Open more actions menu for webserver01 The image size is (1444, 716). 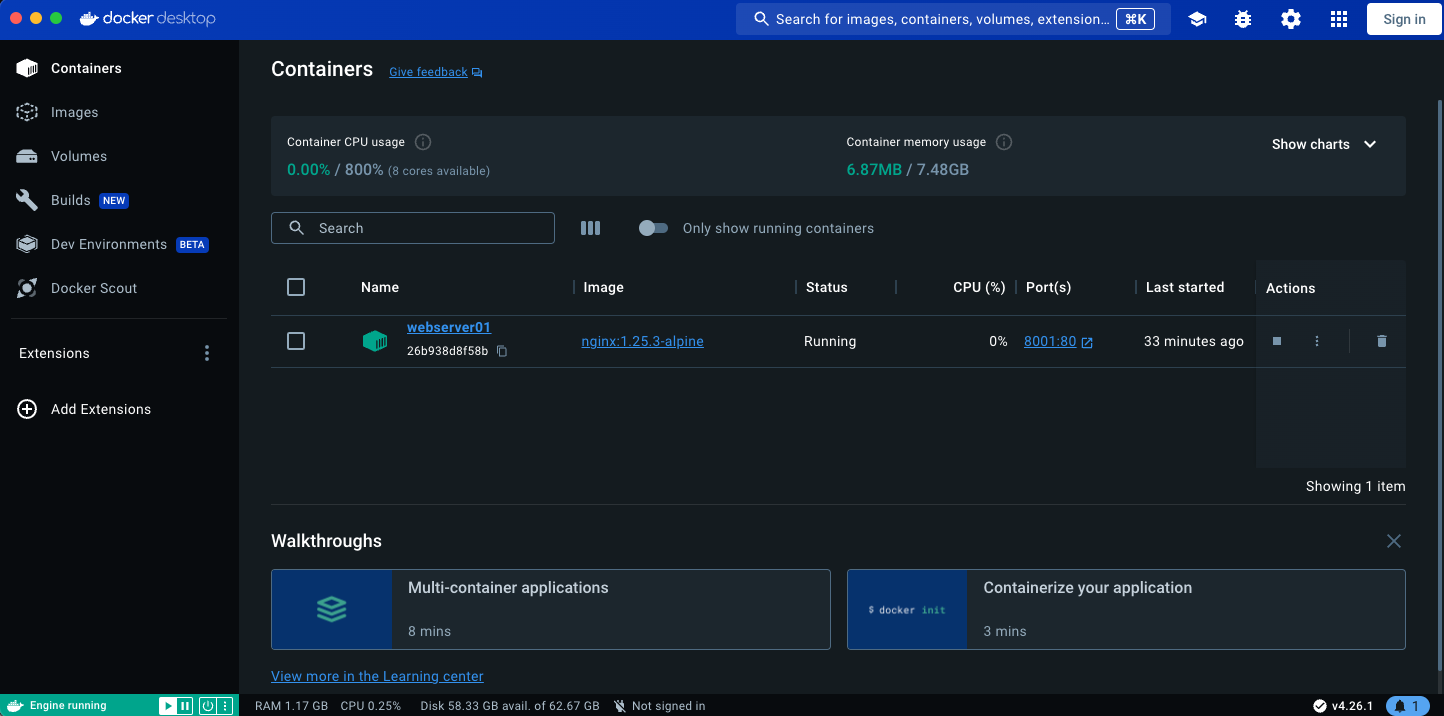[1317, 341]
